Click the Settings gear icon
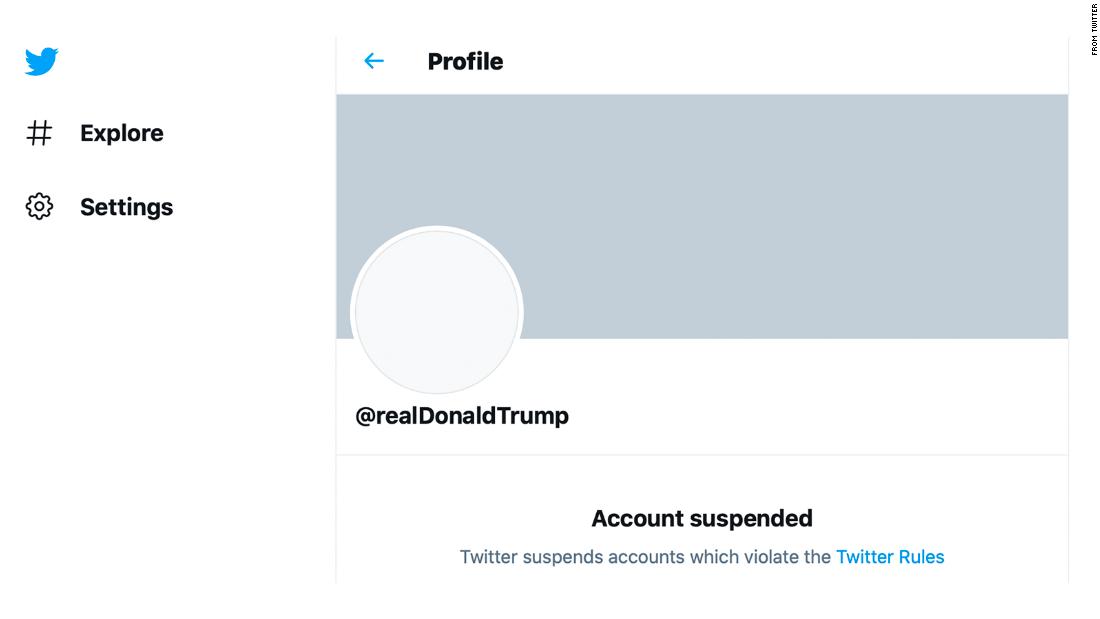Image resolution: width=1100 pixels, height=619 pixels. click(x=39, y=207)
